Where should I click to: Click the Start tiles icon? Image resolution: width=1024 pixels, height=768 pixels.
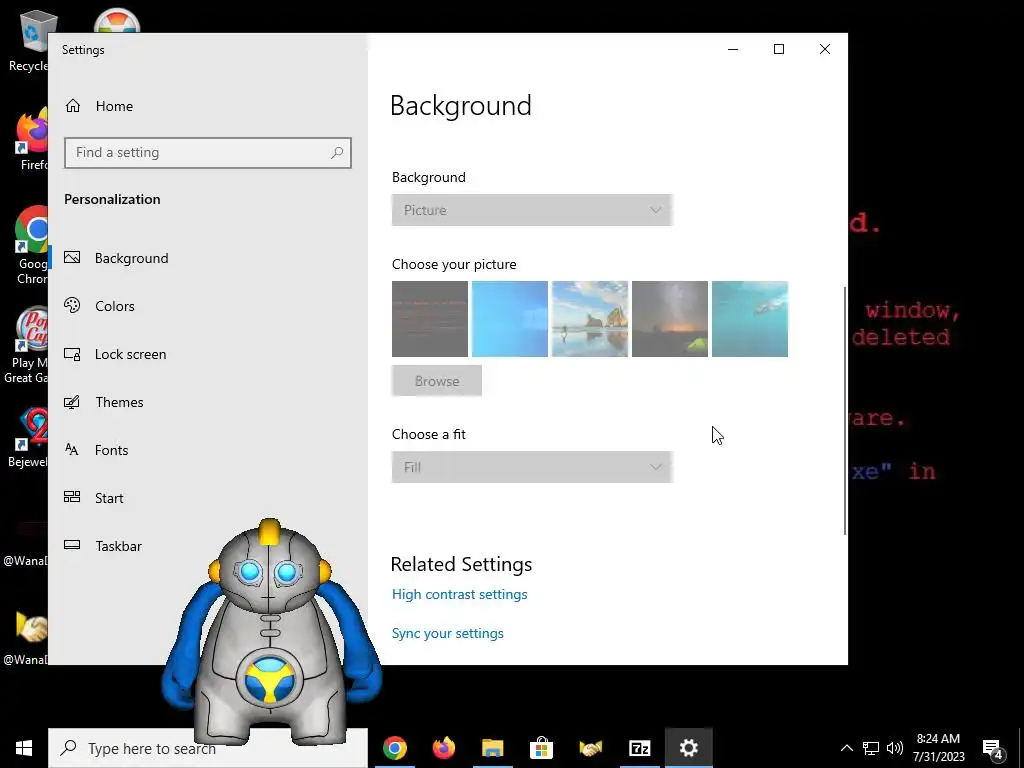pyautogui.click(x=72, y=497)
